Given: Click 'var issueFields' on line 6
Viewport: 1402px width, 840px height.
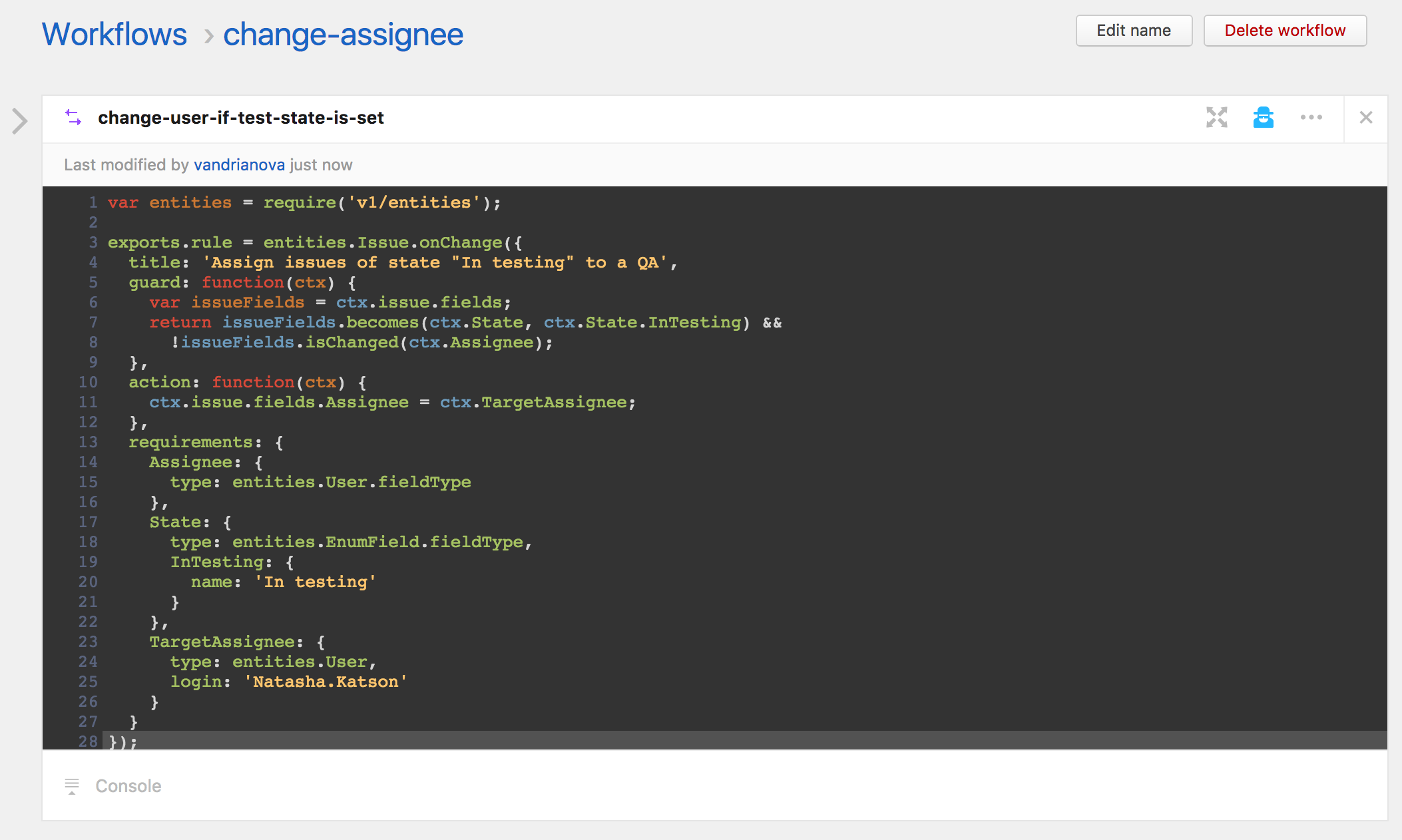Looking at the screenshot, I should (227, 302).
